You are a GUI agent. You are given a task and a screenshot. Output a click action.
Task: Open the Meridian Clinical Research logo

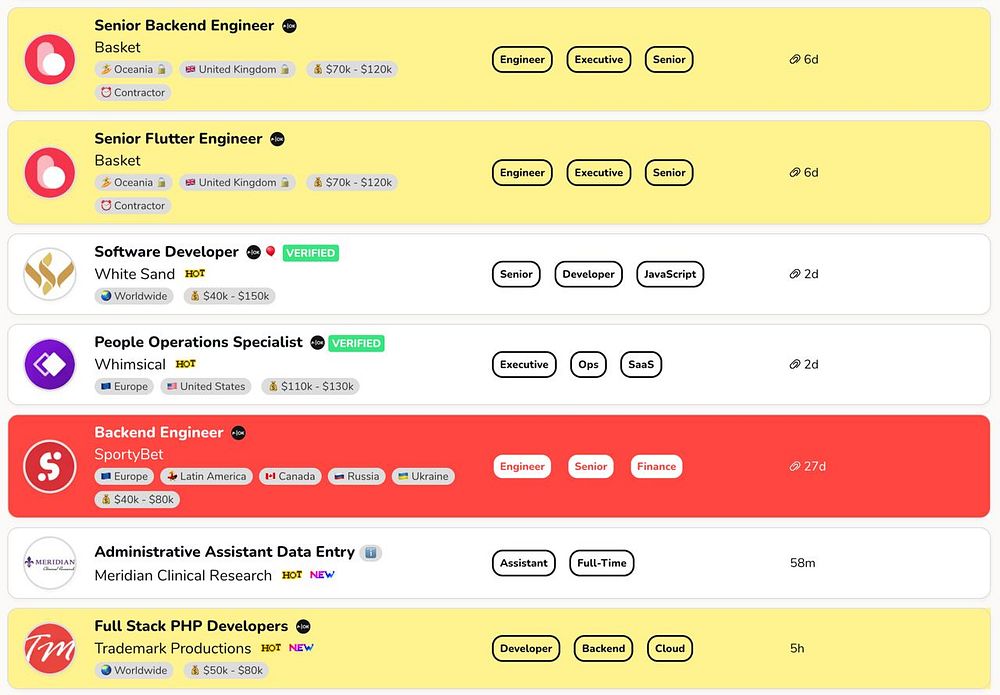pos(50,563)
